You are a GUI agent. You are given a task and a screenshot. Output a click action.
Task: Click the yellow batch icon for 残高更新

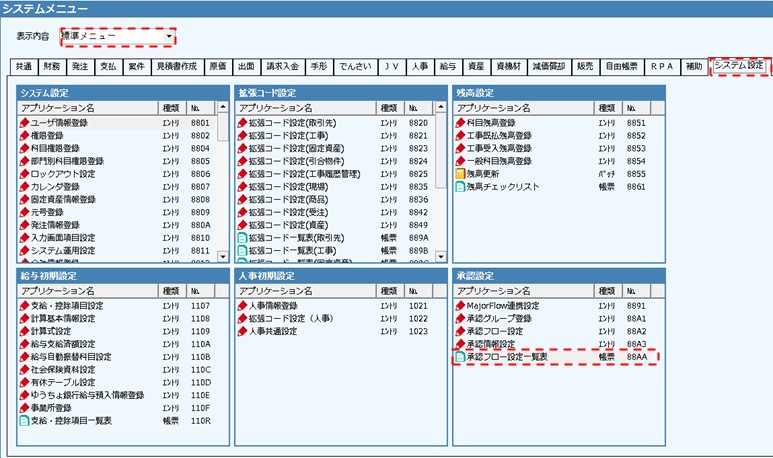[460, 173]
